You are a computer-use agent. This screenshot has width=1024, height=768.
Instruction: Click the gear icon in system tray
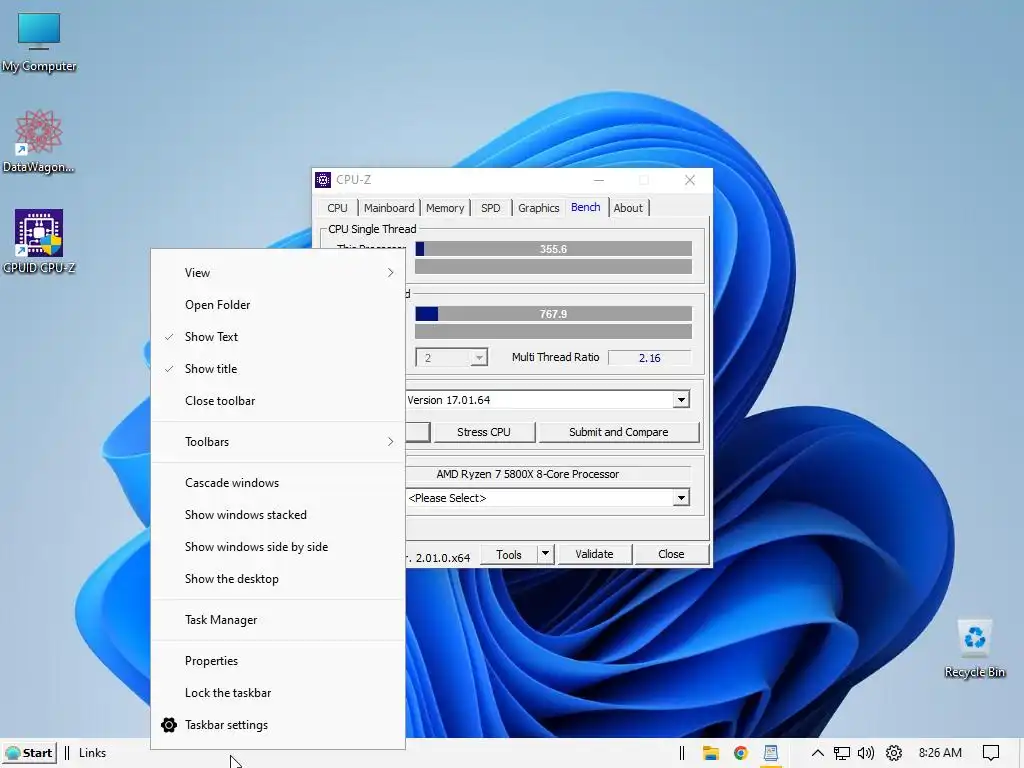pos(893,753)
